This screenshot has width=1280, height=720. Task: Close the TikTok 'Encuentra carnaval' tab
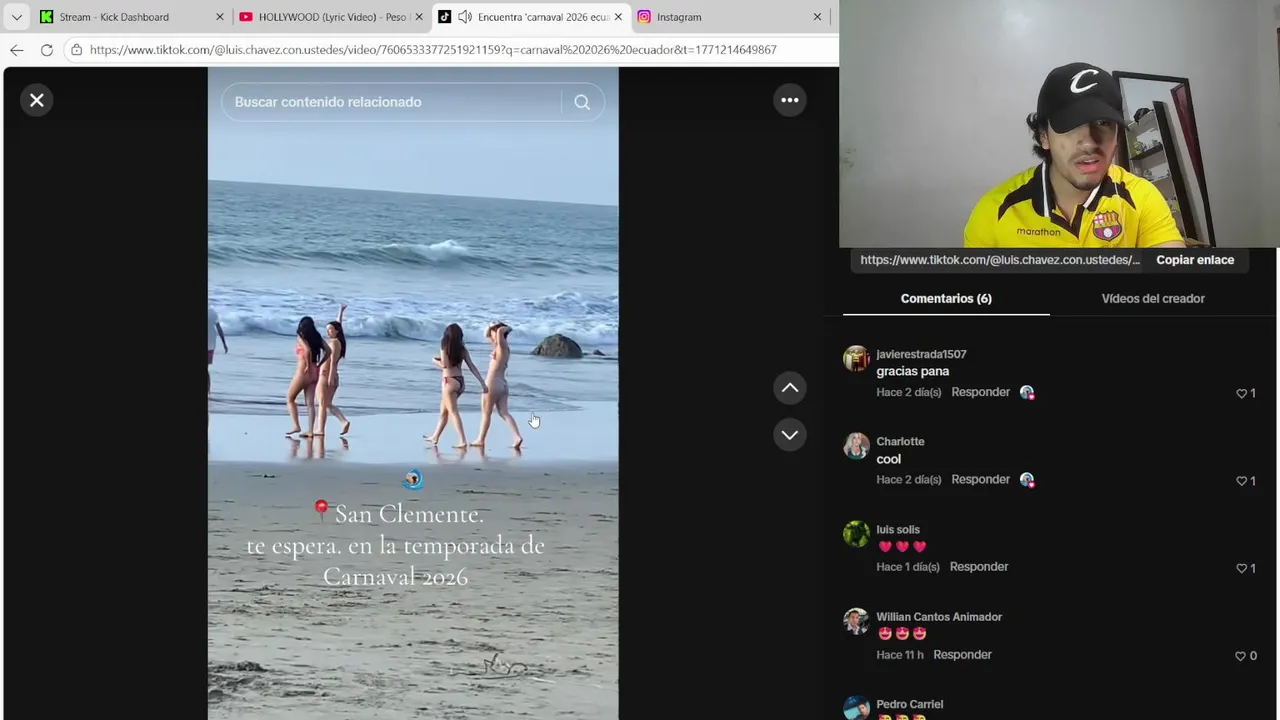(x=618, y=17)
